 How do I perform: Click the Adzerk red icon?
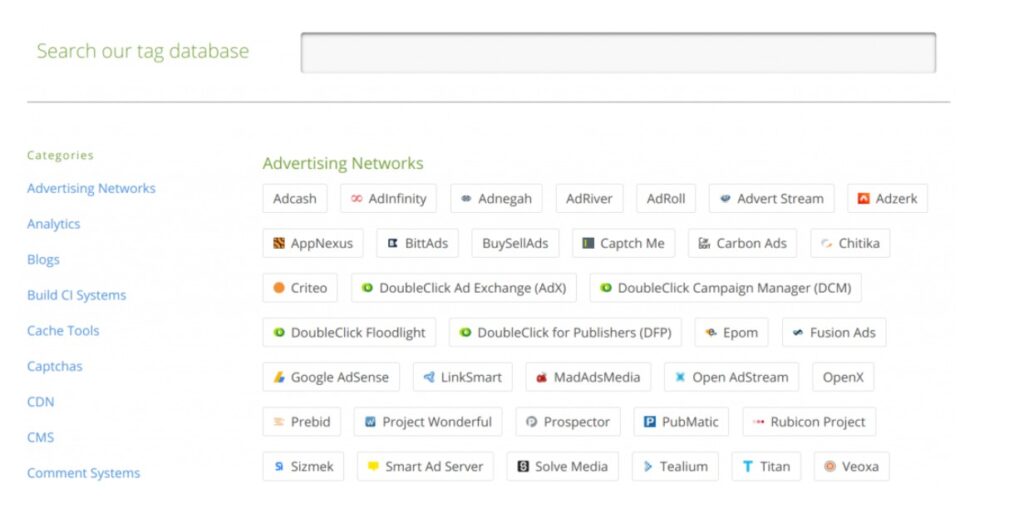click(864, 199)
